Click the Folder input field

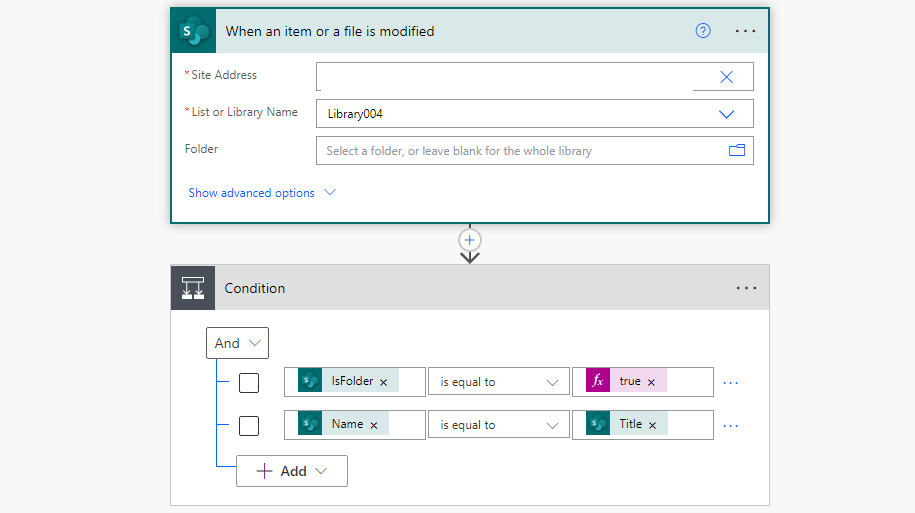coord(535,151)
